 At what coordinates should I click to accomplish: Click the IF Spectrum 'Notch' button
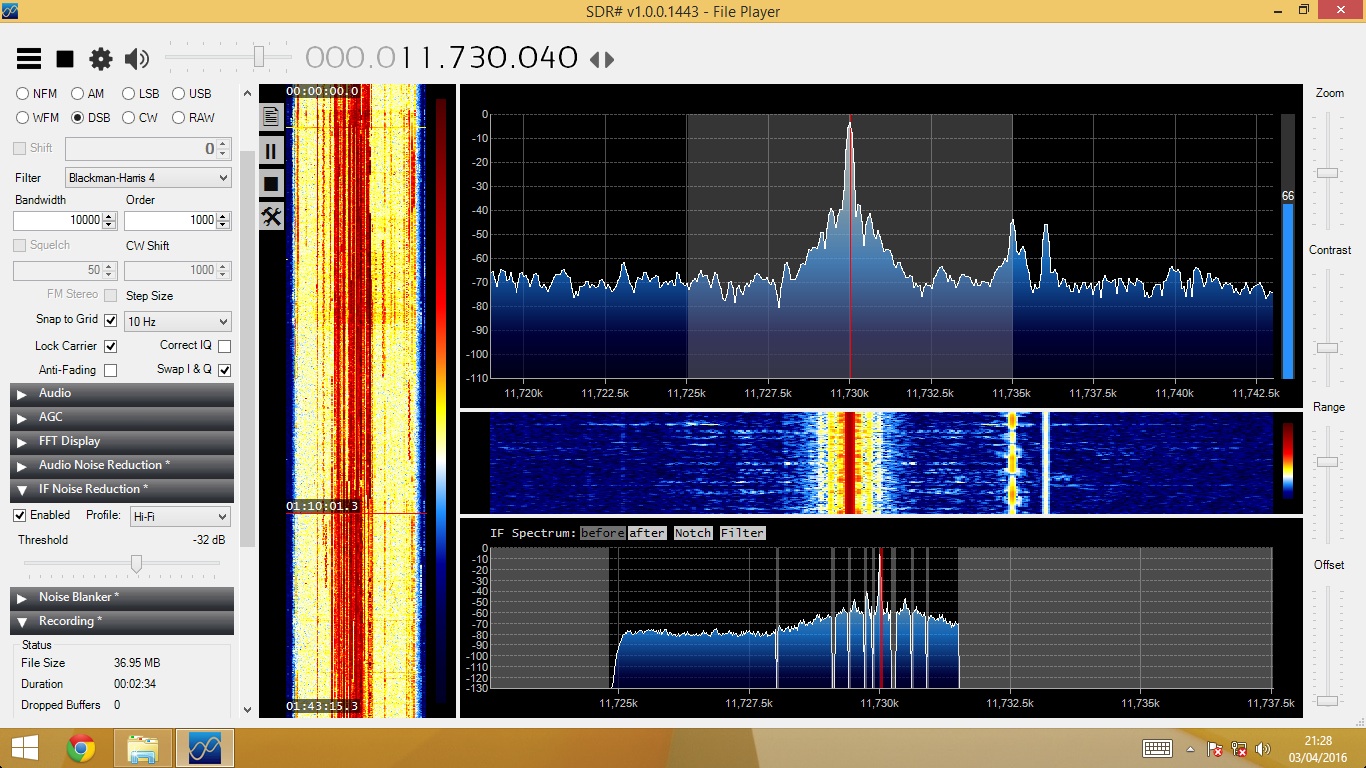[692, 533]
